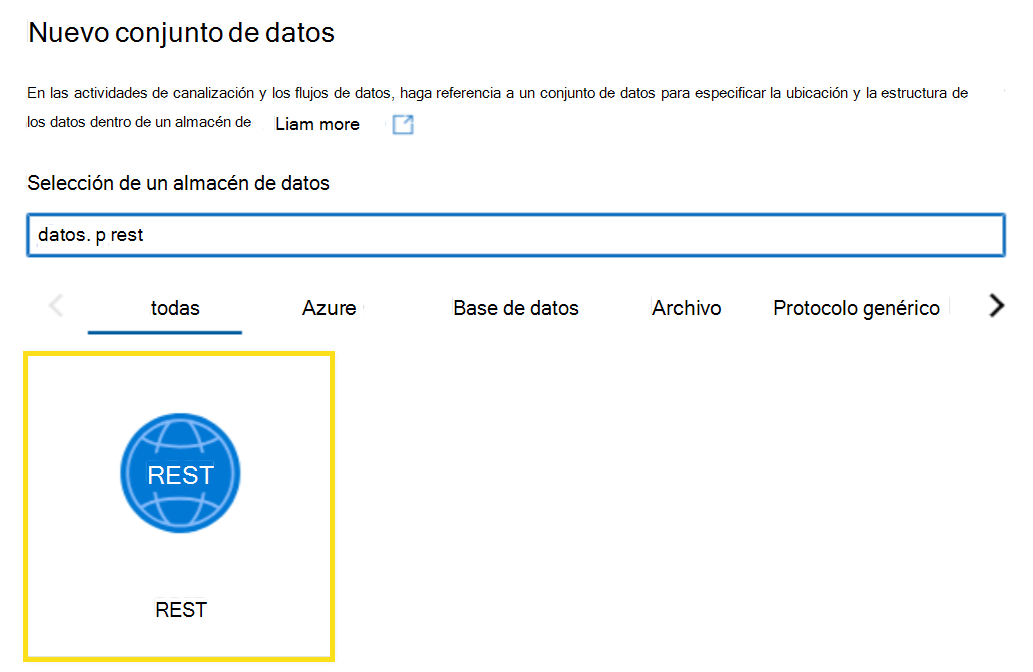
Task: Expand more connector categories using right arrow
Action: [x=995, y=306]
